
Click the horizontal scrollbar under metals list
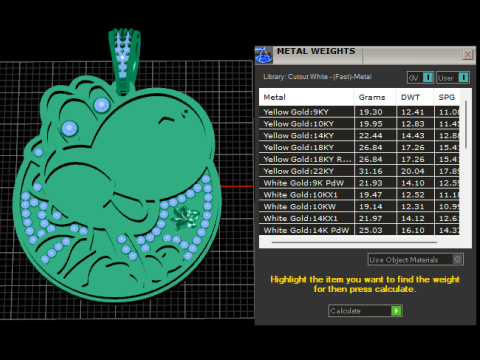coord(354,243)
